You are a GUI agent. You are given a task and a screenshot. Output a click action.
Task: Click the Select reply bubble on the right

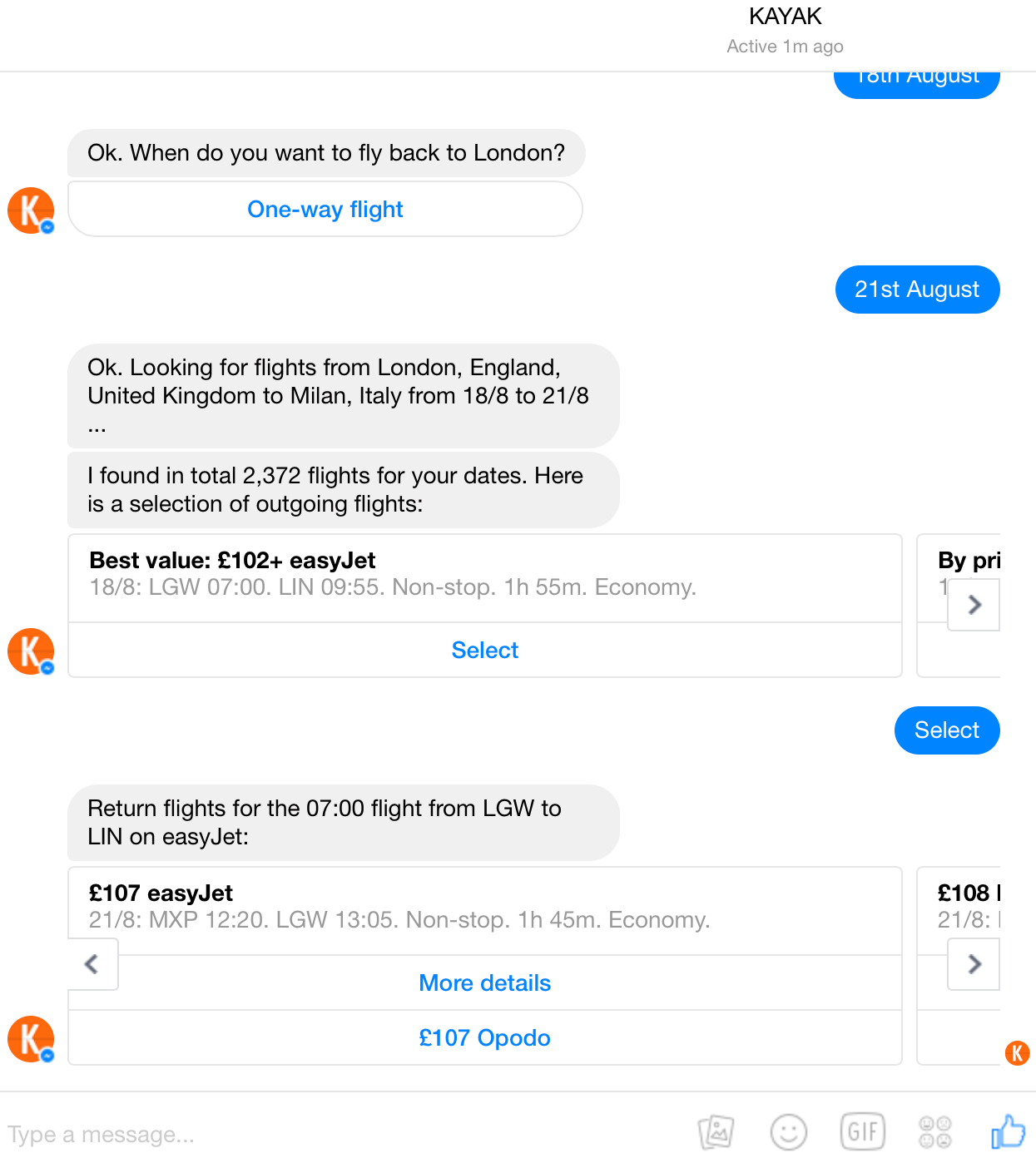point(947,730)
